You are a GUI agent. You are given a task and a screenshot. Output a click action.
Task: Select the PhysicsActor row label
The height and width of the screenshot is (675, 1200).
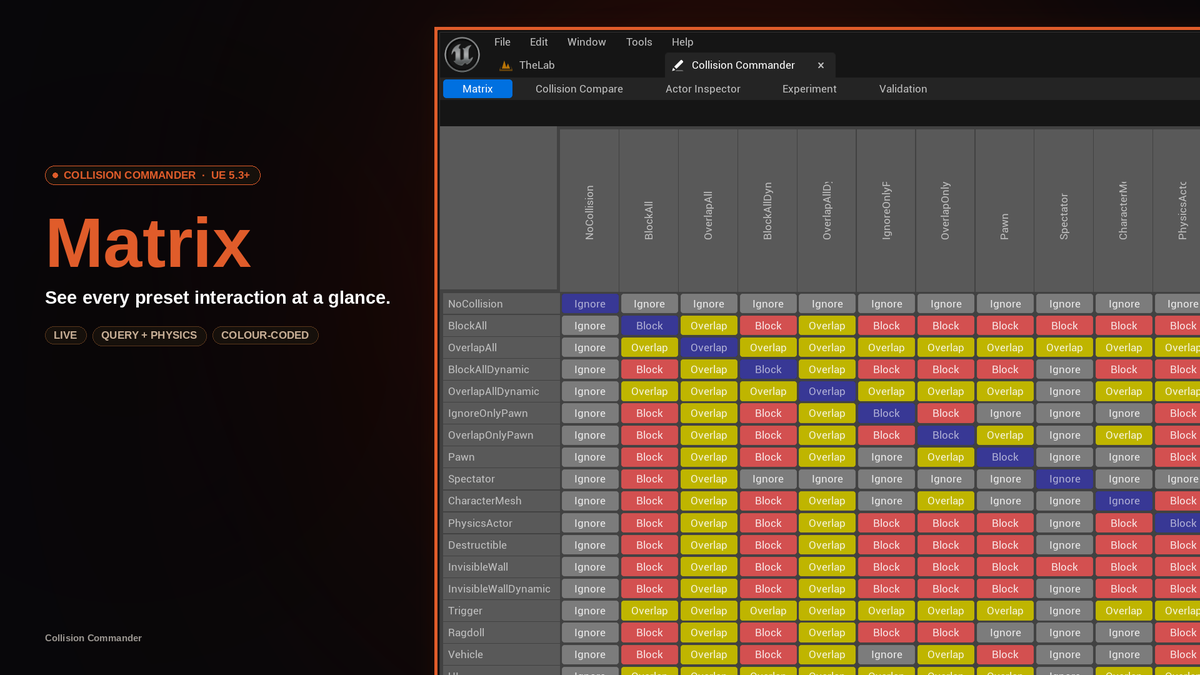500,523
